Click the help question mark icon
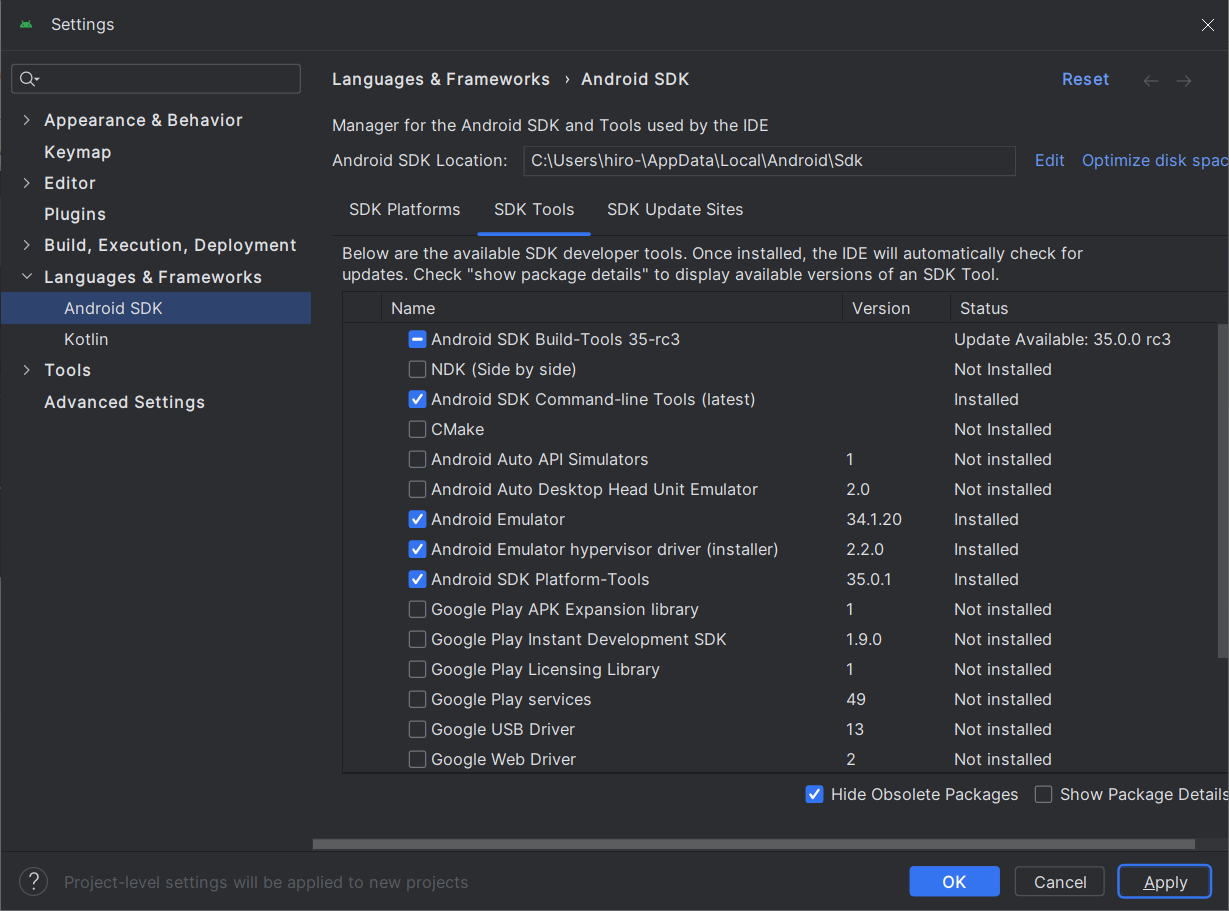Viewport: 1229px width, 911px height. point(33,881)
